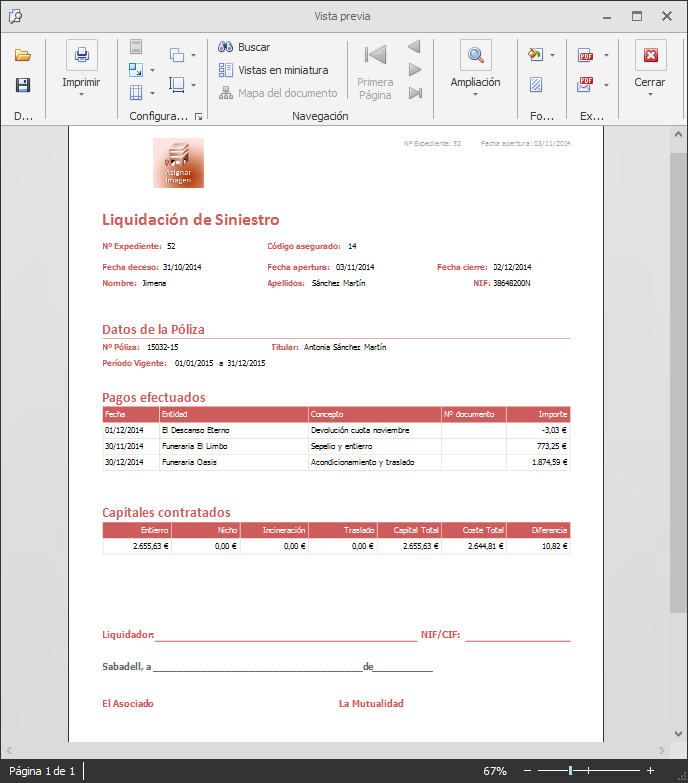The width and height of the screenshot is (688, 783).
Task: Click the last page arrow
Action: coord(415,93)
